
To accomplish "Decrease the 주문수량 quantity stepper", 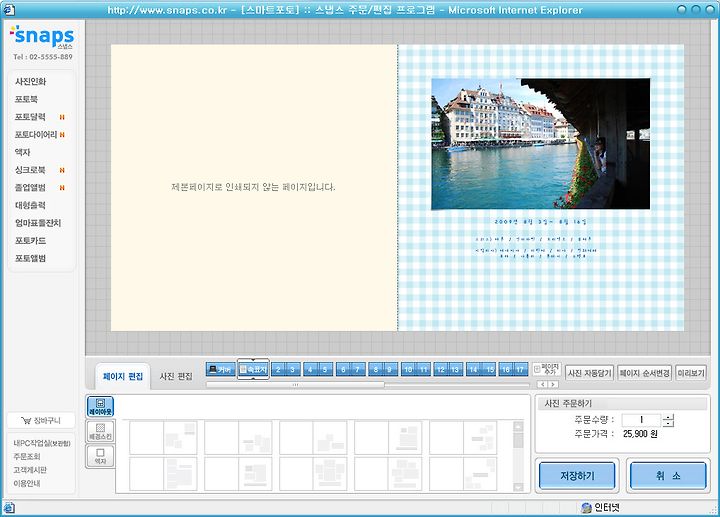I will (x=669, y=423).
